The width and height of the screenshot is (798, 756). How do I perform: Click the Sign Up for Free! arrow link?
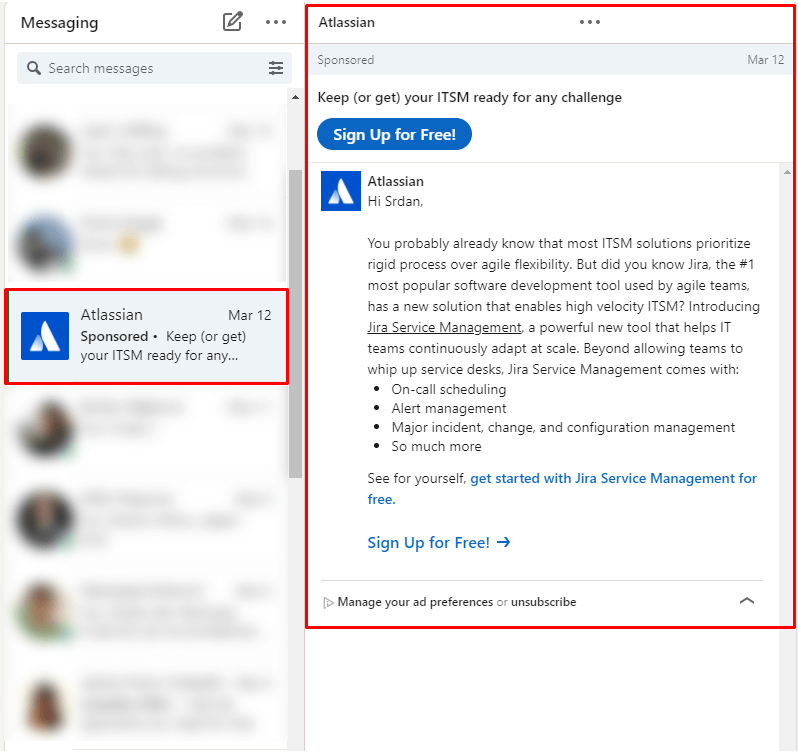439,543
